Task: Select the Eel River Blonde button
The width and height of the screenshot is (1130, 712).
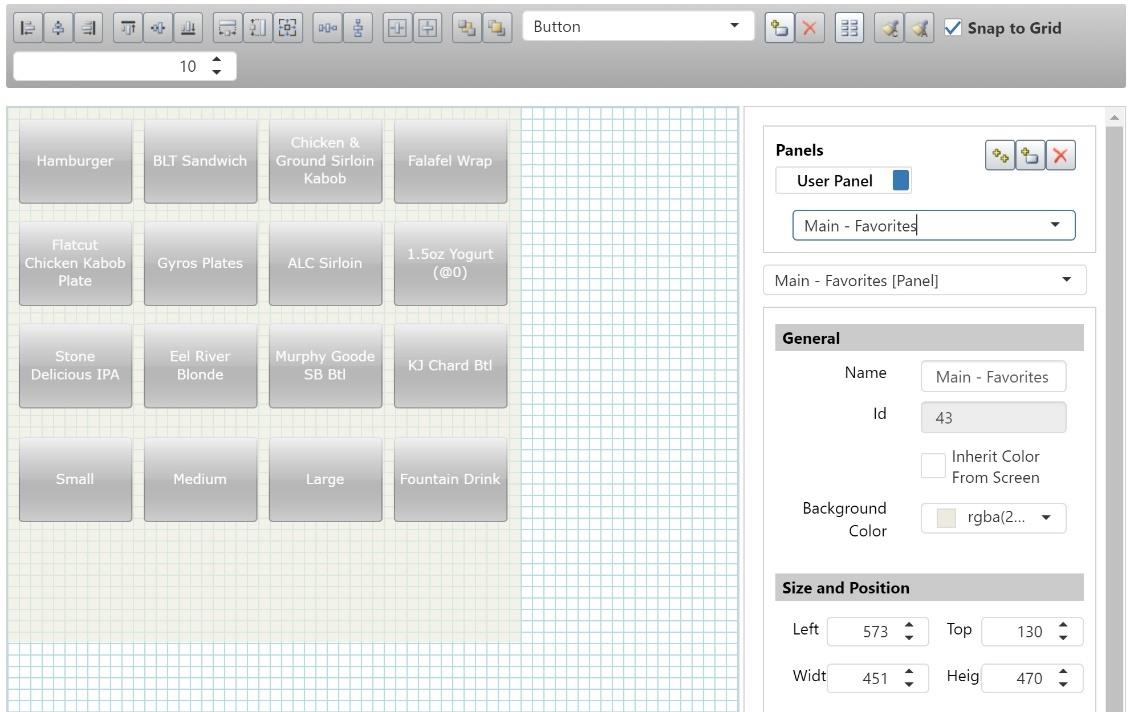Action: (200, 365)
